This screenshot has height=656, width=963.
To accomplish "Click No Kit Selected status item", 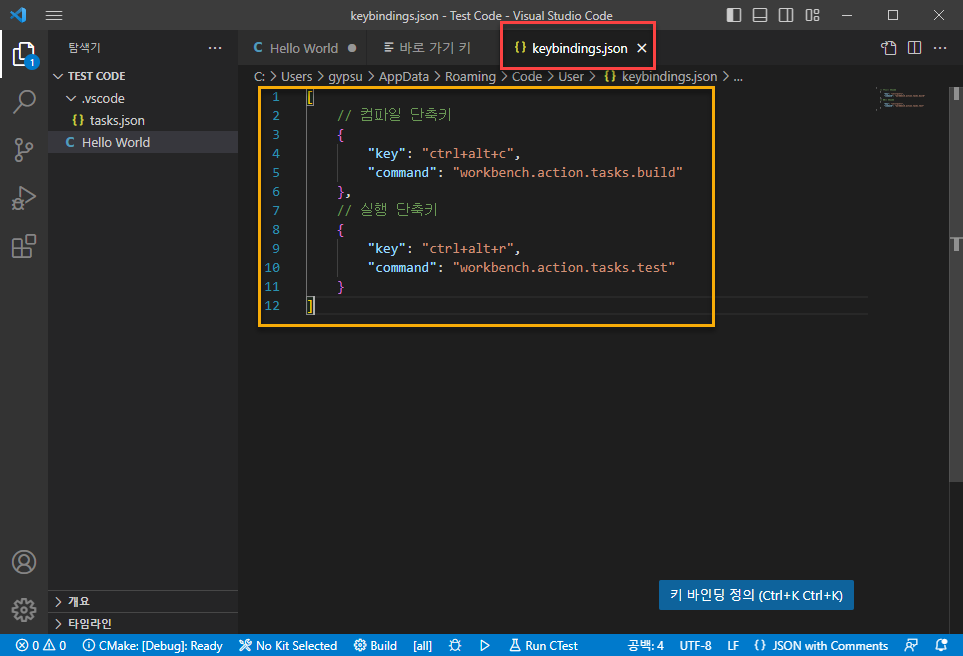I will (288, 646).
